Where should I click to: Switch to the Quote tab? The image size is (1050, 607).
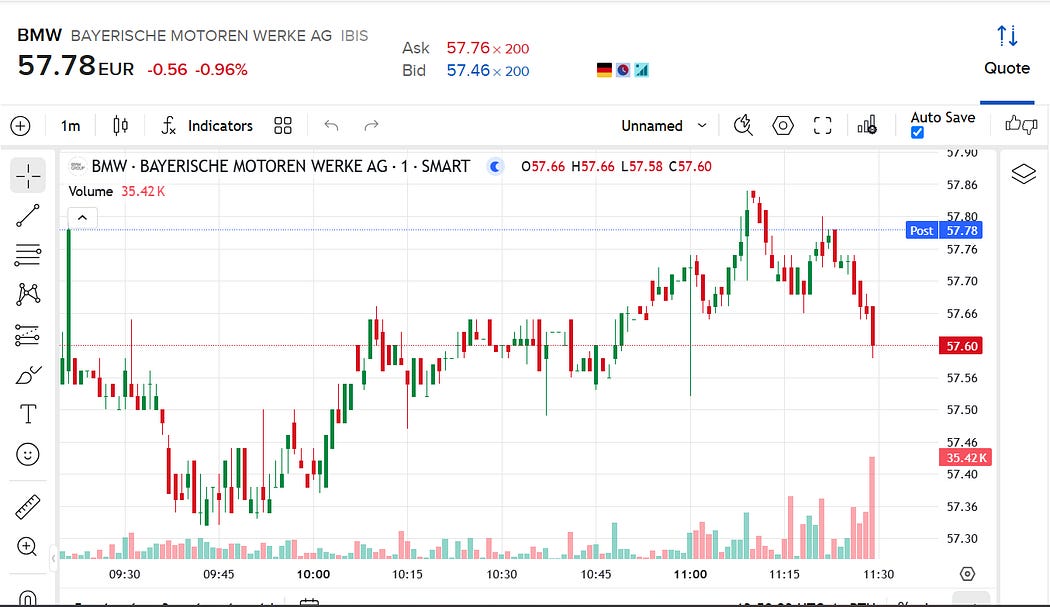pos(1006,52)
